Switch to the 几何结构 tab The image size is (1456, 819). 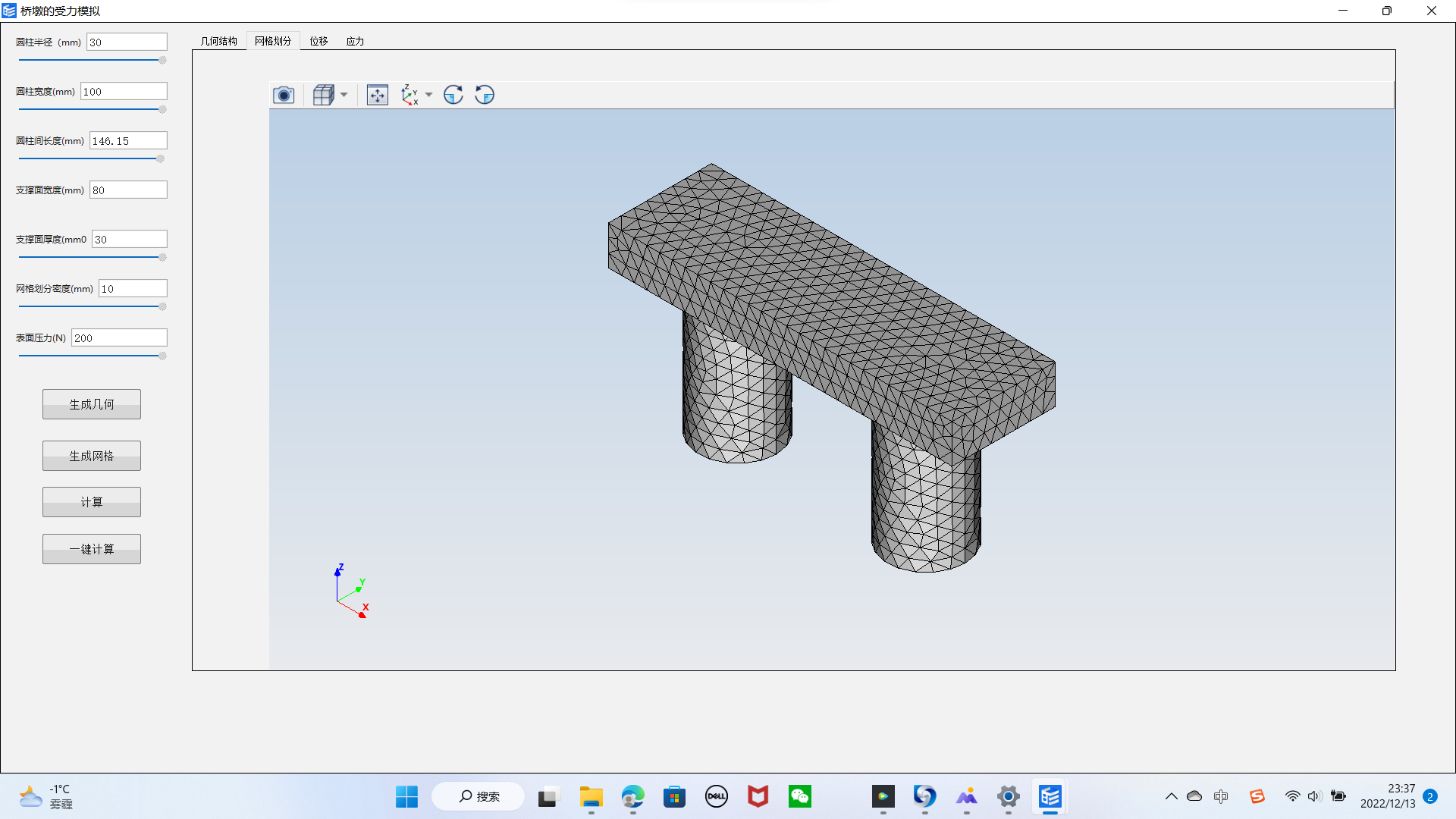click(x=219, y=41)
